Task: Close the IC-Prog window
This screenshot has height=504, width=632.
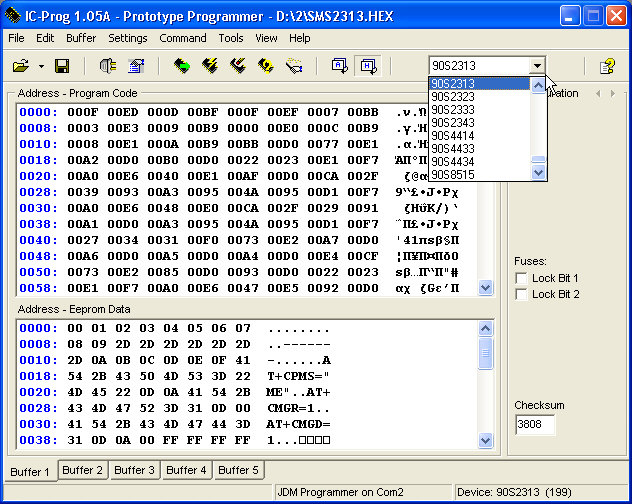Action: (616, 16)
